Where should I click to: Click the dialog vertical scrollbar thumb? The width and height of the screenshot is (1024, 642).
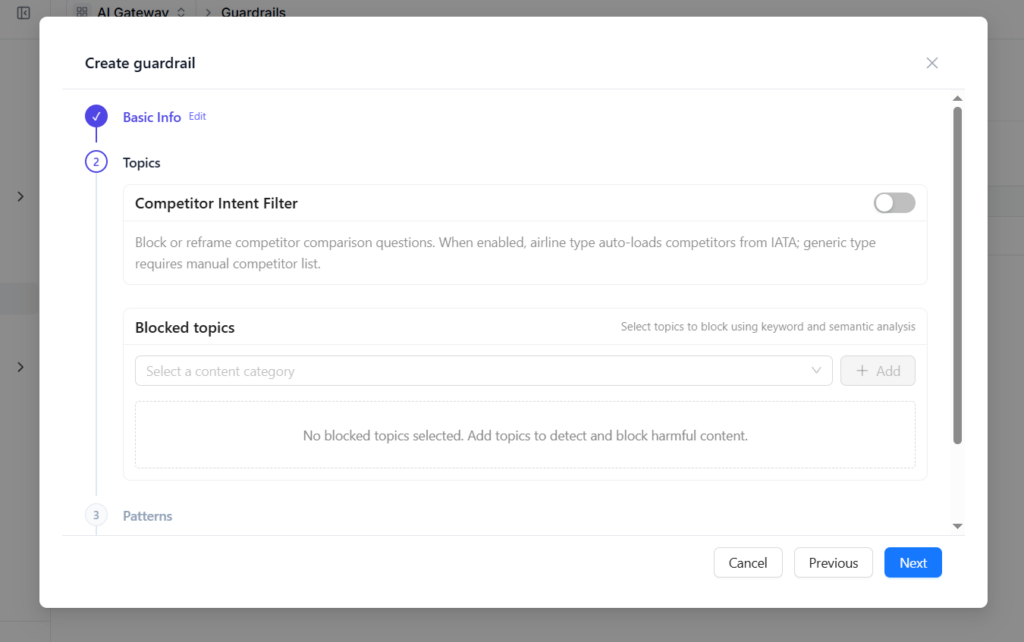pos(957,275)
